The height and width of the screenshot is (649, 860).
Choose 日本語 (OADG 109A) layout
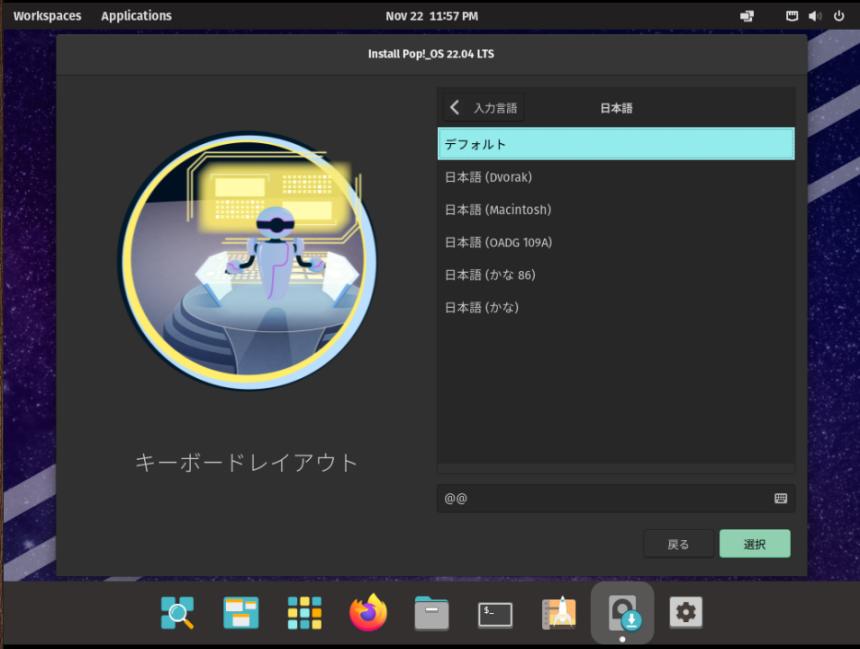click(615, 242)
